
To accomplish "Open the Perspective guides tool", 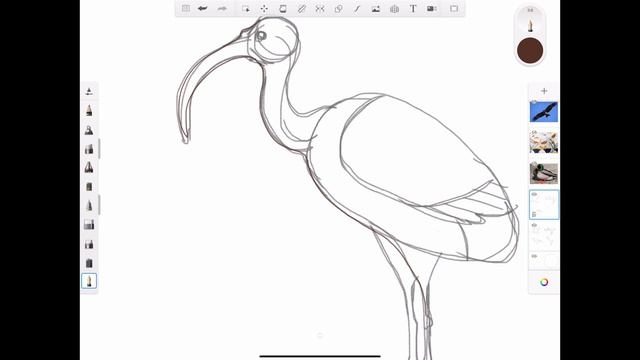I will click(394, 8).
